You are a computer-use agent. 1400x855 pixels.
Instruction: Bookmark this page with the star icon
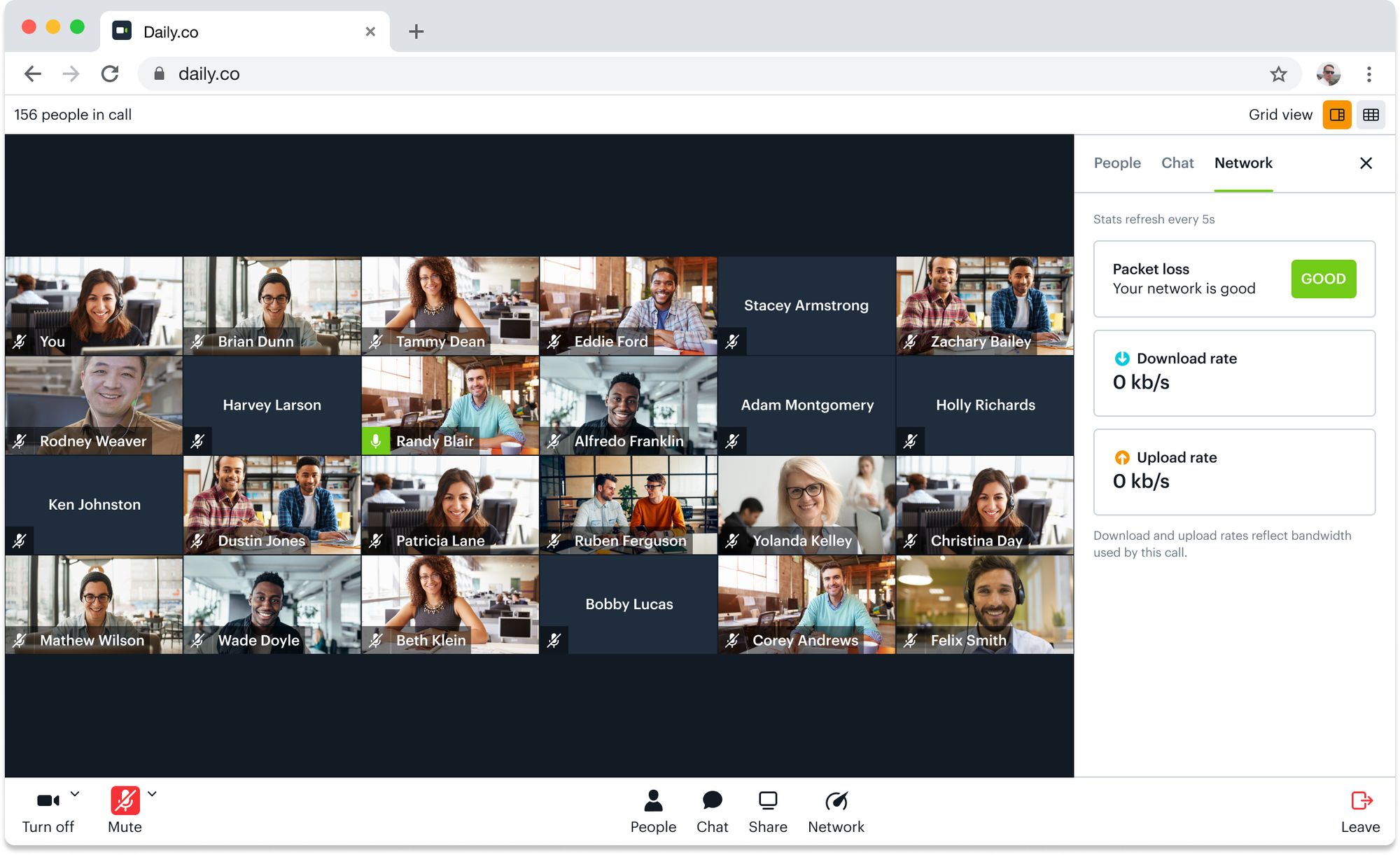1278,74
